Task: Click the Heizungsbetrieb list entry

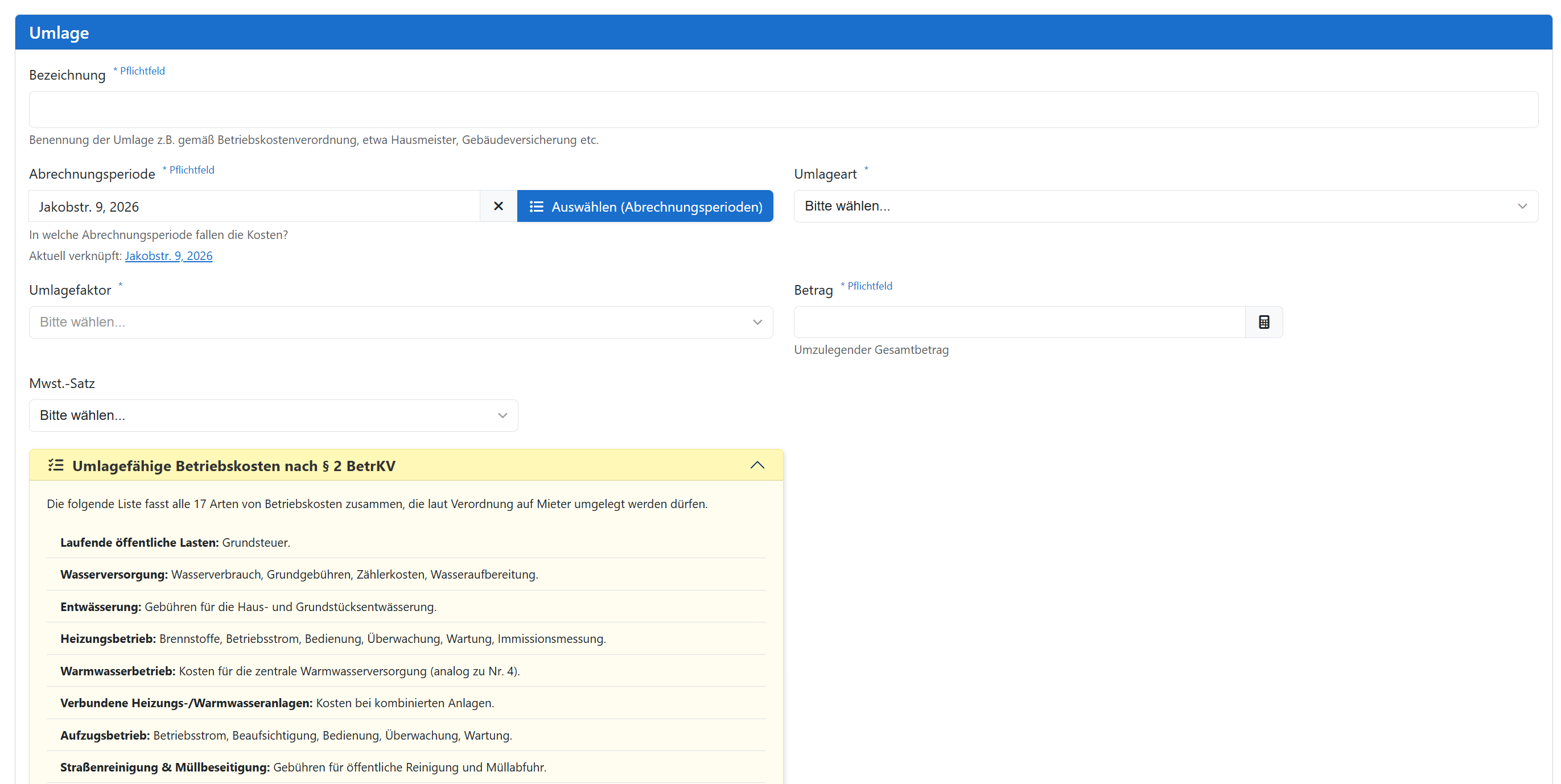Action: click(333, 638)
